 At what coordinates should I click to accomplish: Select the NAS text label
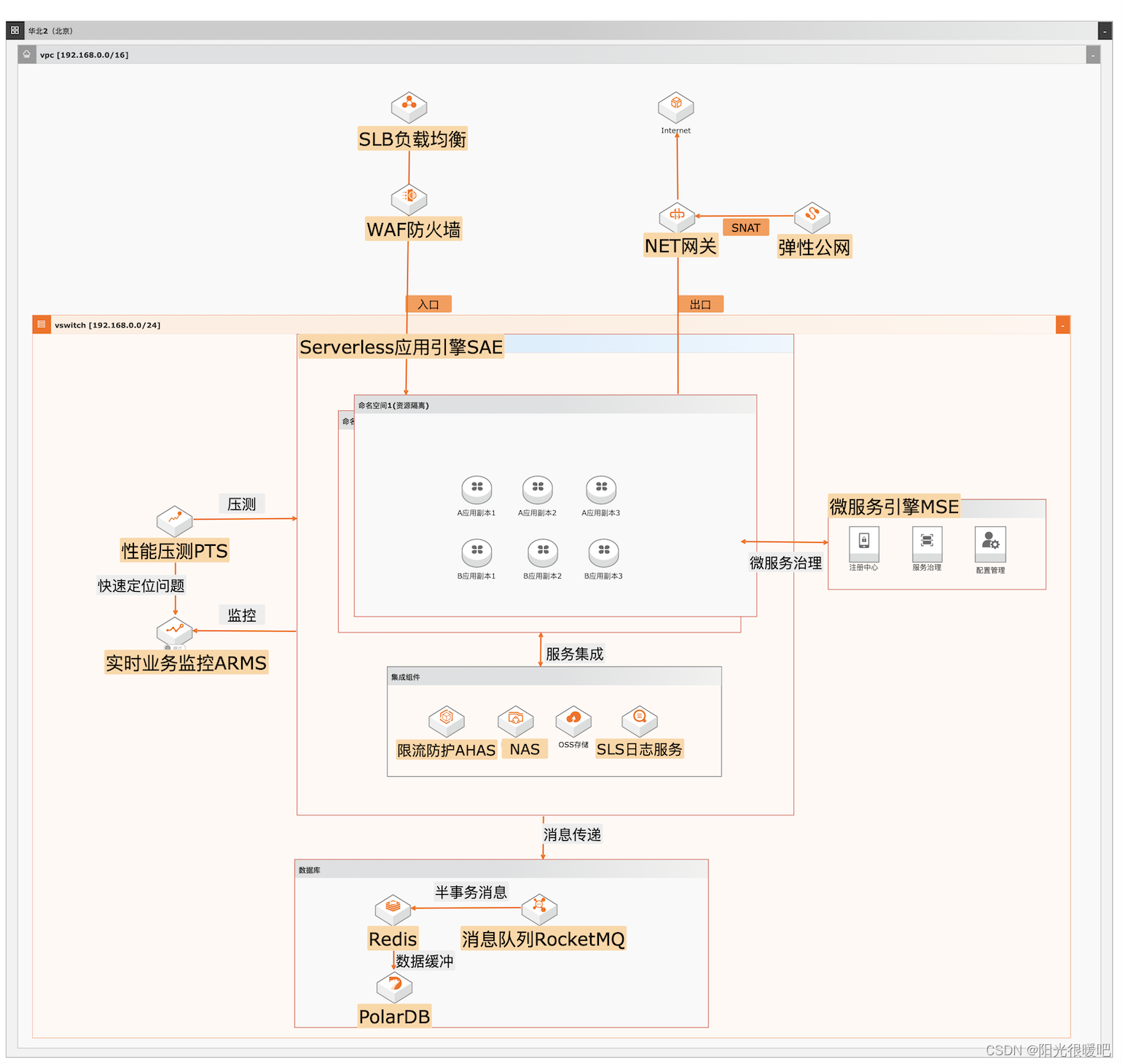point(525,748)
